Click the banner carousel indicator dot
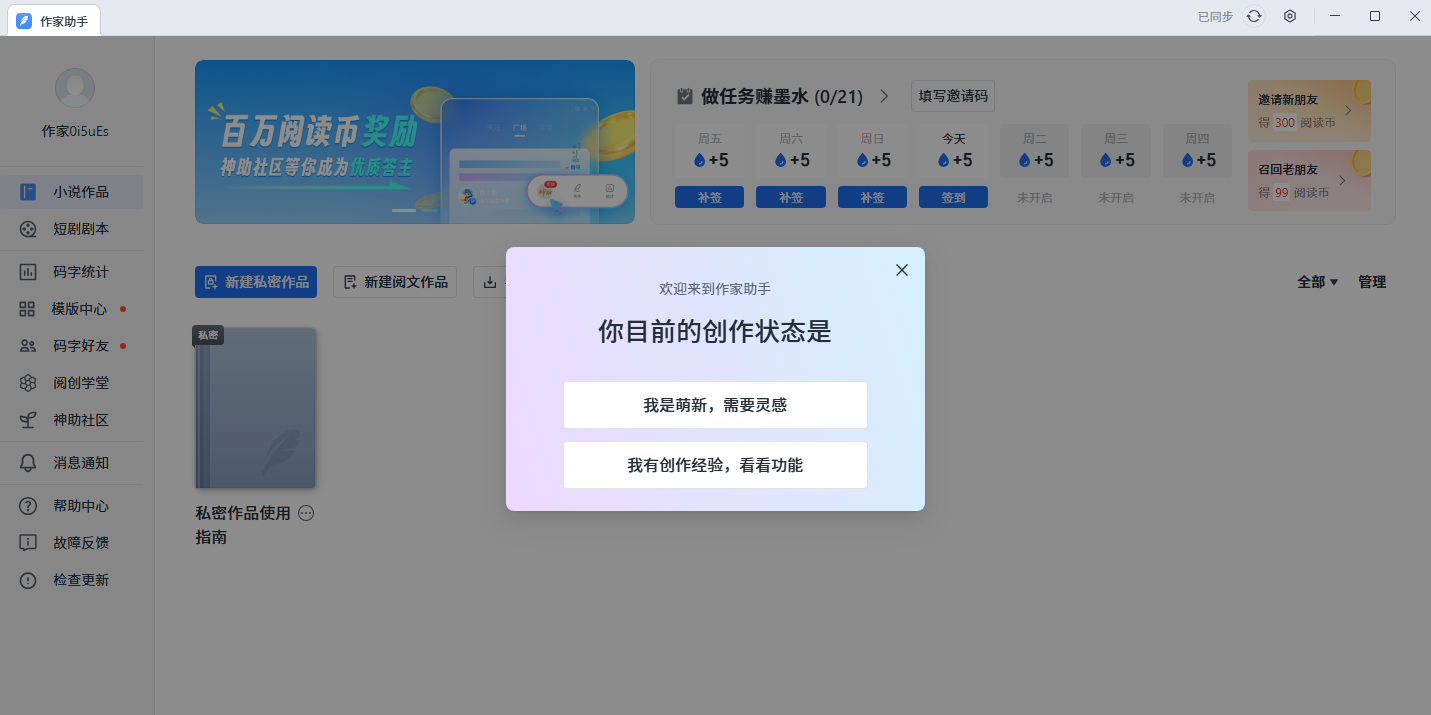 (405, 211)
